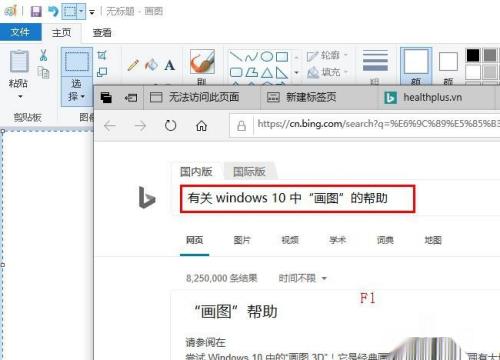Select the Pencil tool
The image size is (500, 360).
pos(133,65)
